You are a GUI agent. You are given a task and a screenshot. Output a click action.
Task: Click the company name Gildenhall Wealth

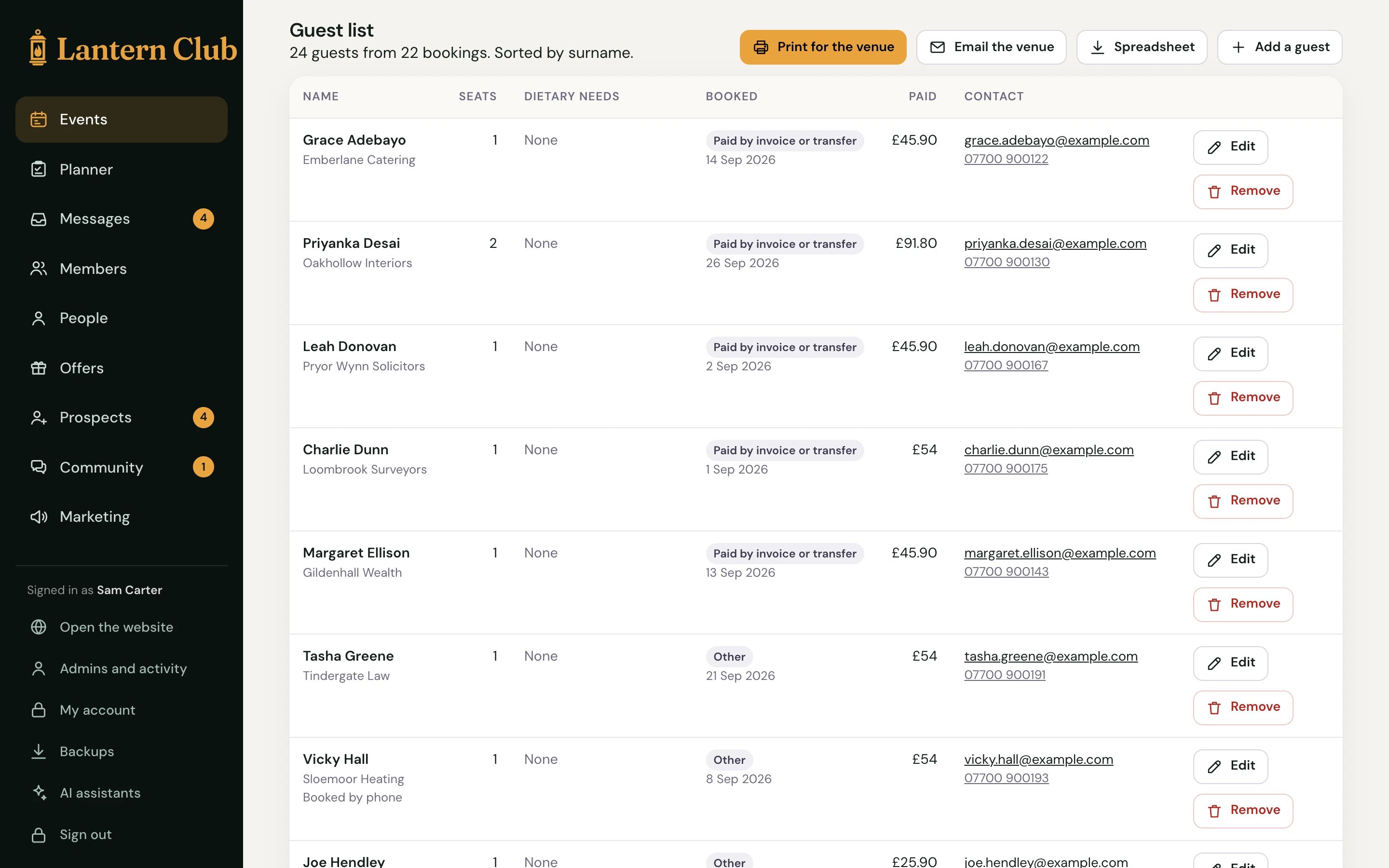[352, 572]
